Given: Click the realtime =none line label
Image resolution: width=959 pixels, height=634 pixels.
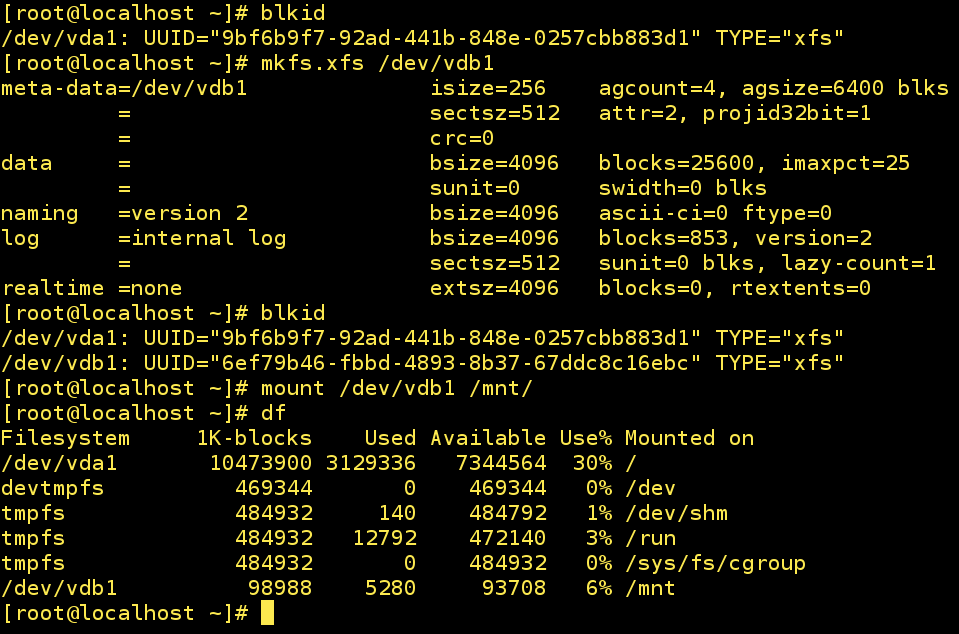Looking at the screenshot, I should click(91, 288).
